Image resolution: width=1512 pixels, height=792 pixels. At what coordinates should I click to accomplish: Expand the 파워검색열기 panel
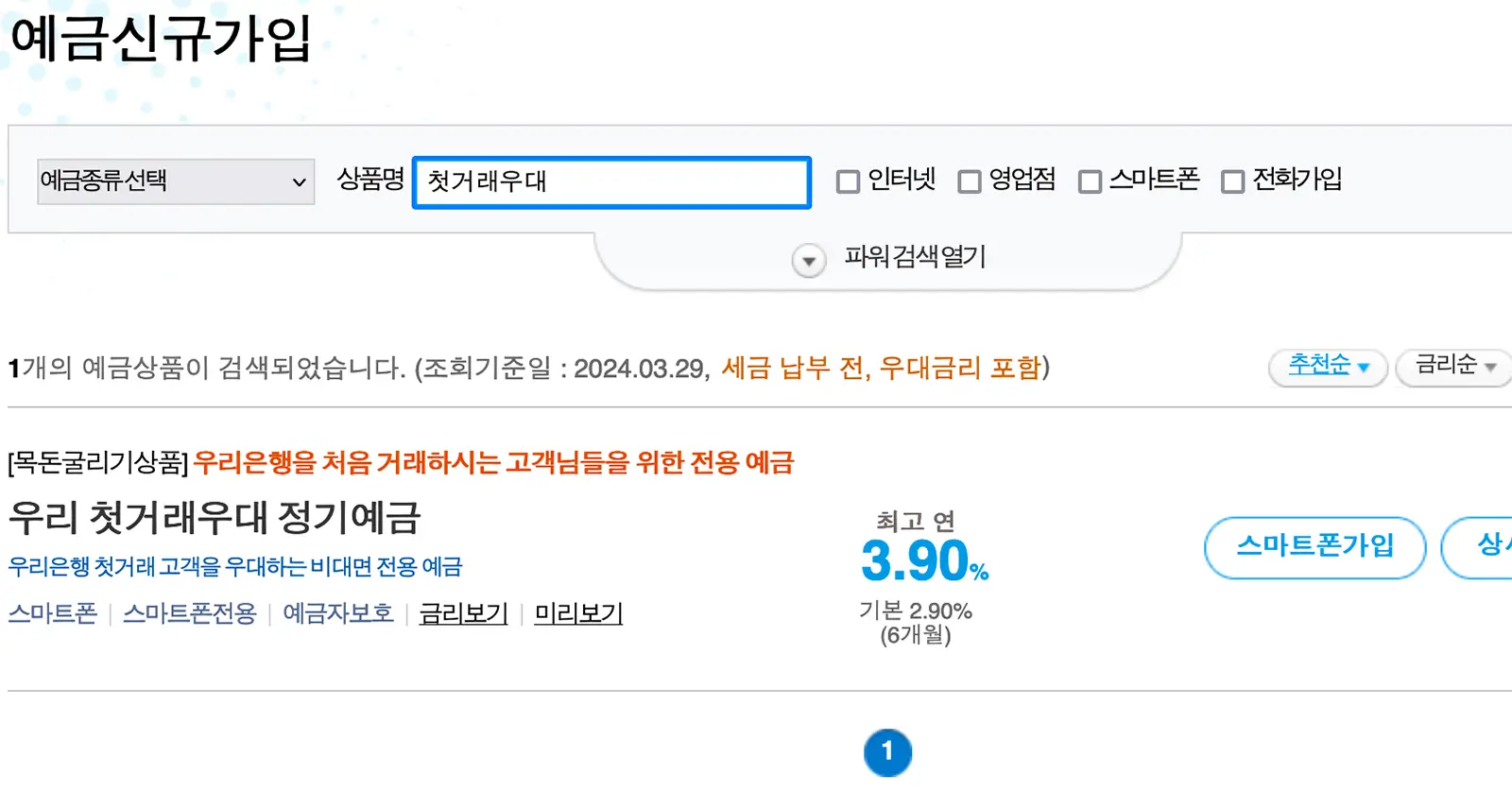pos(914,258)
